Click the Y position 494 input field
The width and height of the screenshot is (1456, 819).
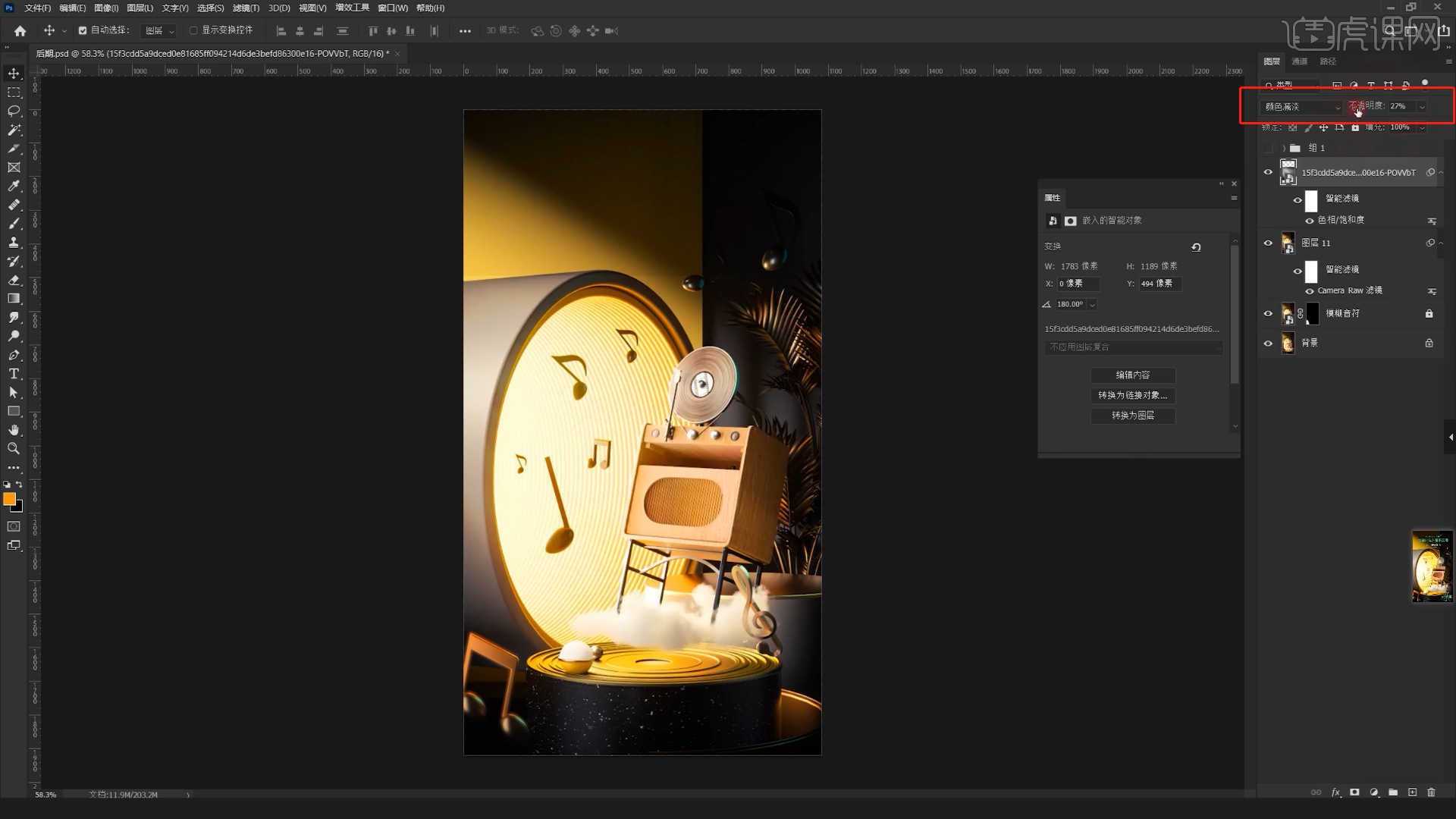(1160, 284)
